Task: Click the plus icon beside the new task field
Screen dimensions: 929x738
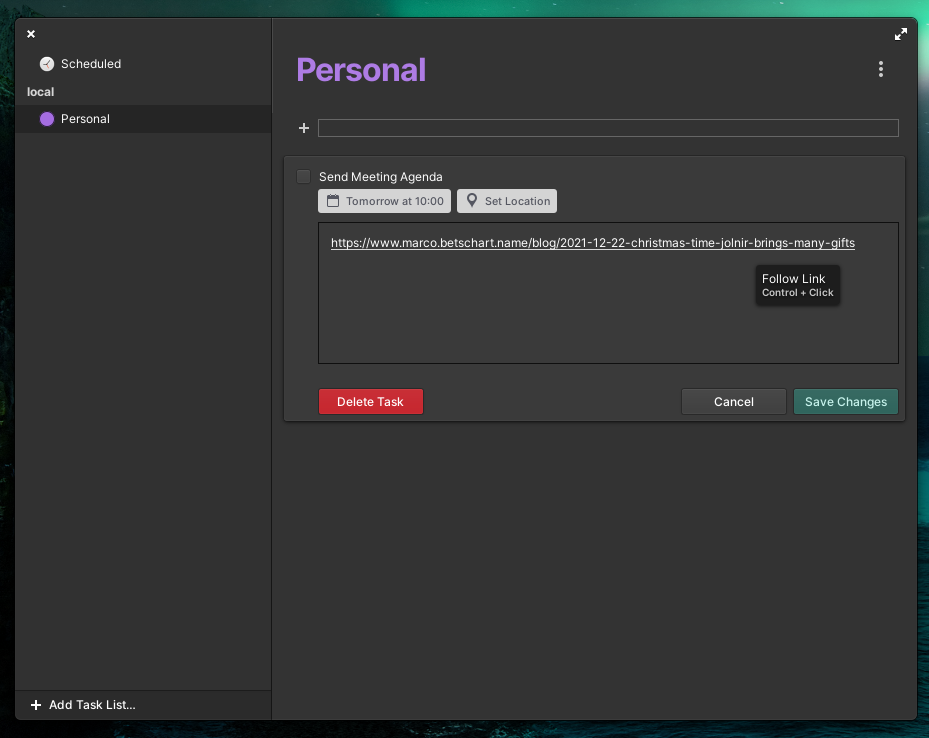Action: pyautogui.click(x=304, y=128)
